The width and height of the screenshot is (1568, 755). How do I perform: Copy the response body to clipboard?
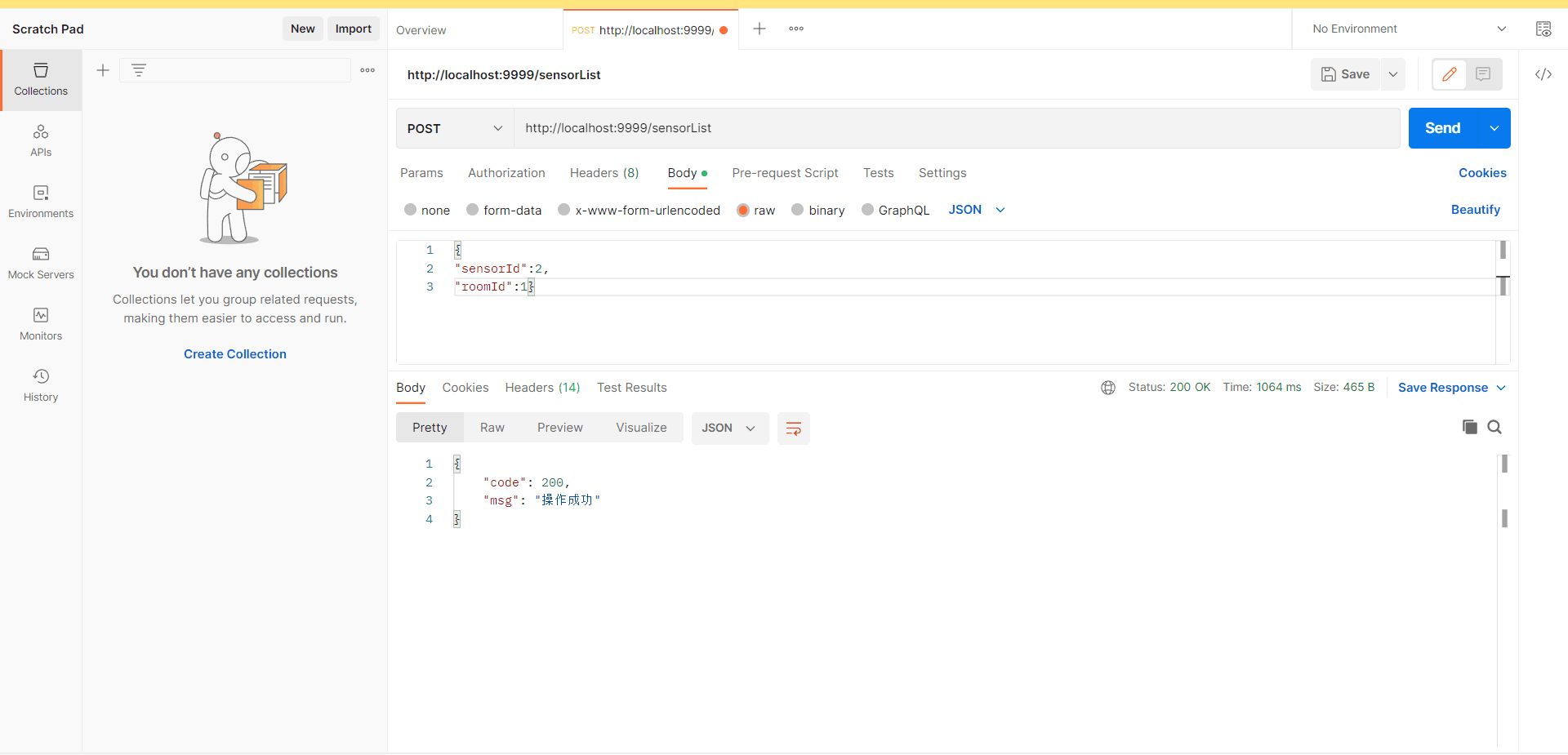(x=1469, y=427)
